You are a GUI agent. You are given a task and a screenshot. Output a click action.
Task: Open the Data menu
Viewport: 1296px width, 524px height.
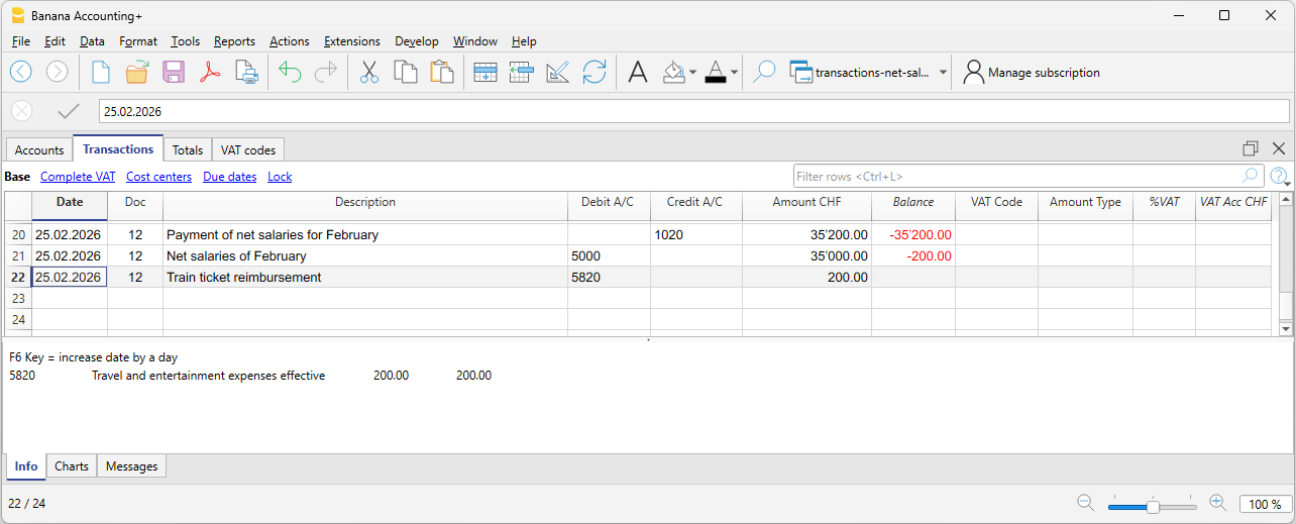(x=92, y=41)
